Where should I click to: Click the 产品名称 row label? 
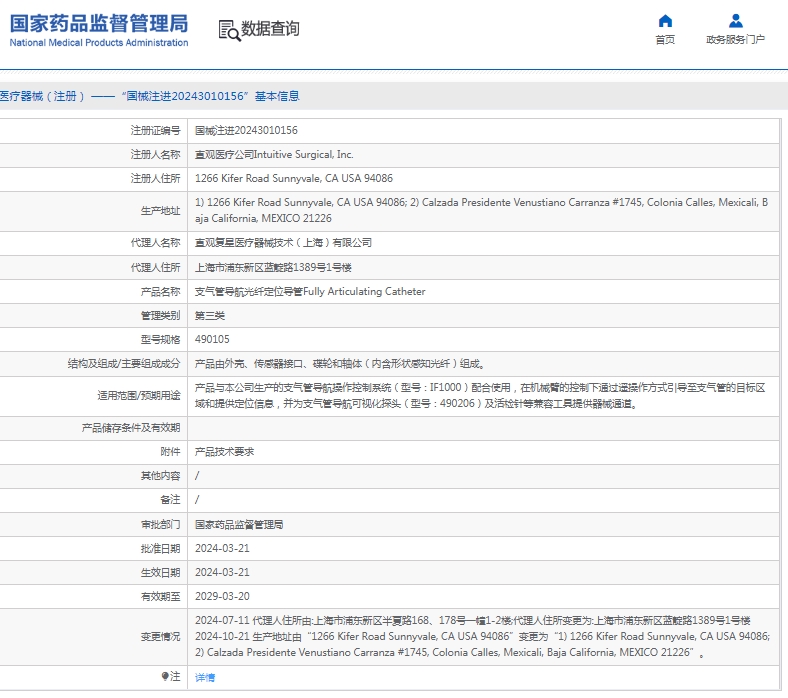[160, 291]
